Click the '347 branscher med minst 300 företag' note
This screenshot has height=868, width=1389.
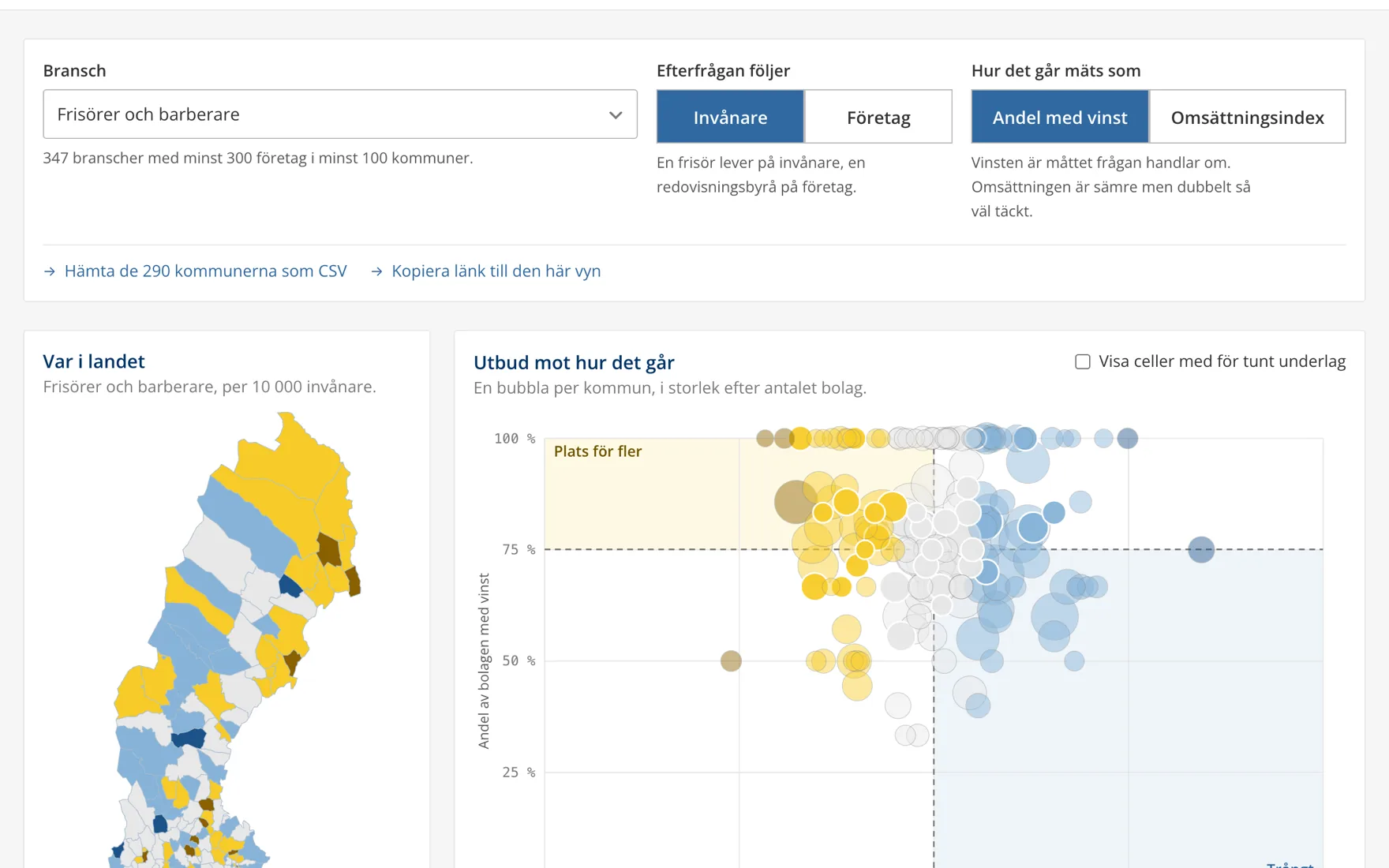click(x=258, y=158)
